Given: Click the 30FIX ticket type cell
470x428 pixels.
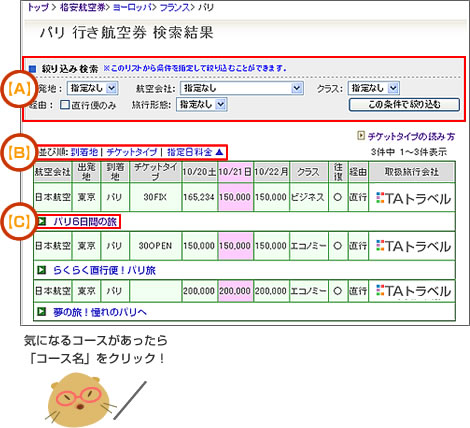Looking at the screenshot, I should [155, 197].
